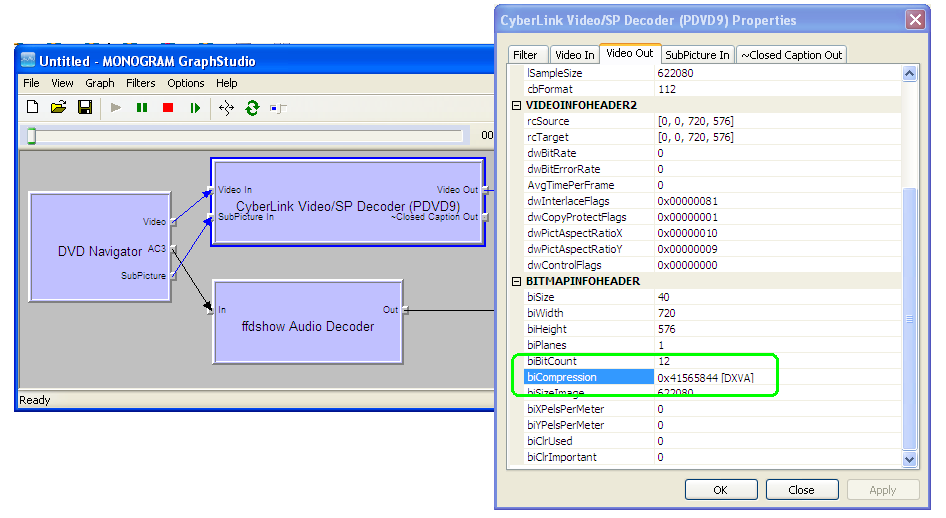Click the properties list scrollbar thumb
Screen dimensions: 946x518
pyautogui.click(x=909, y=319)
